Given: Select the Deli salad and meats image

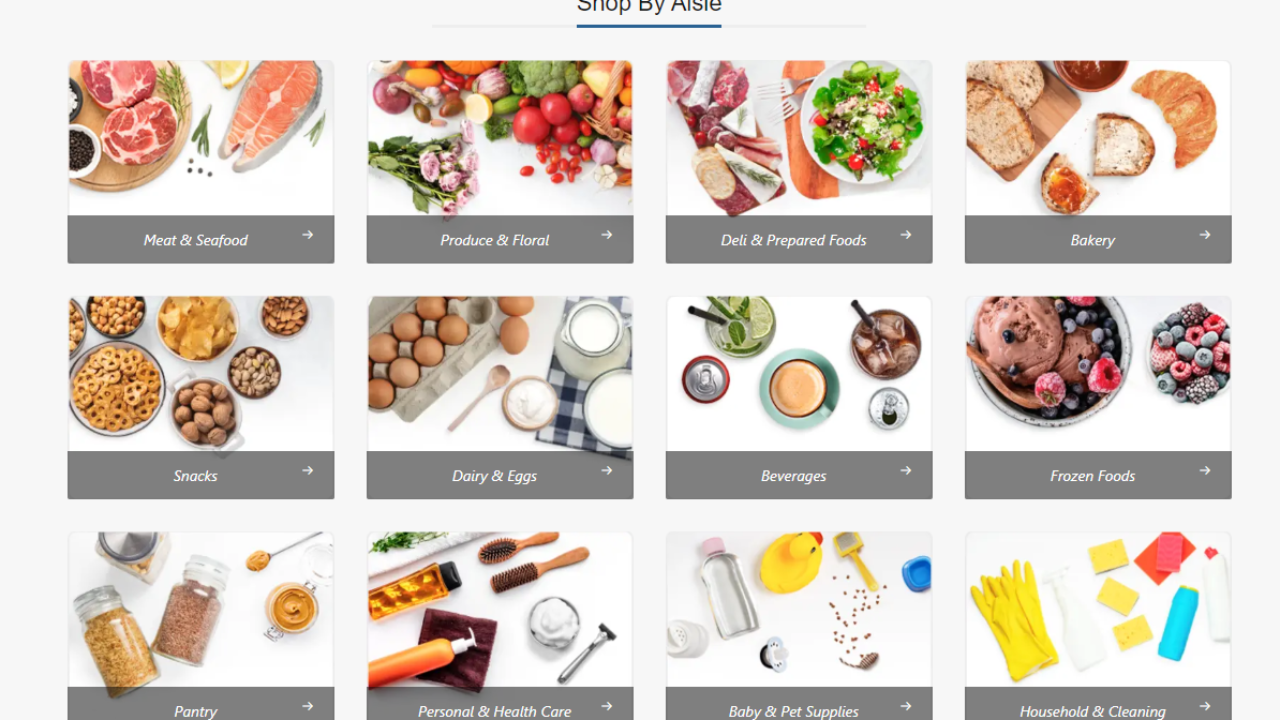Looking at the screenshot, I should coord(799,138).
